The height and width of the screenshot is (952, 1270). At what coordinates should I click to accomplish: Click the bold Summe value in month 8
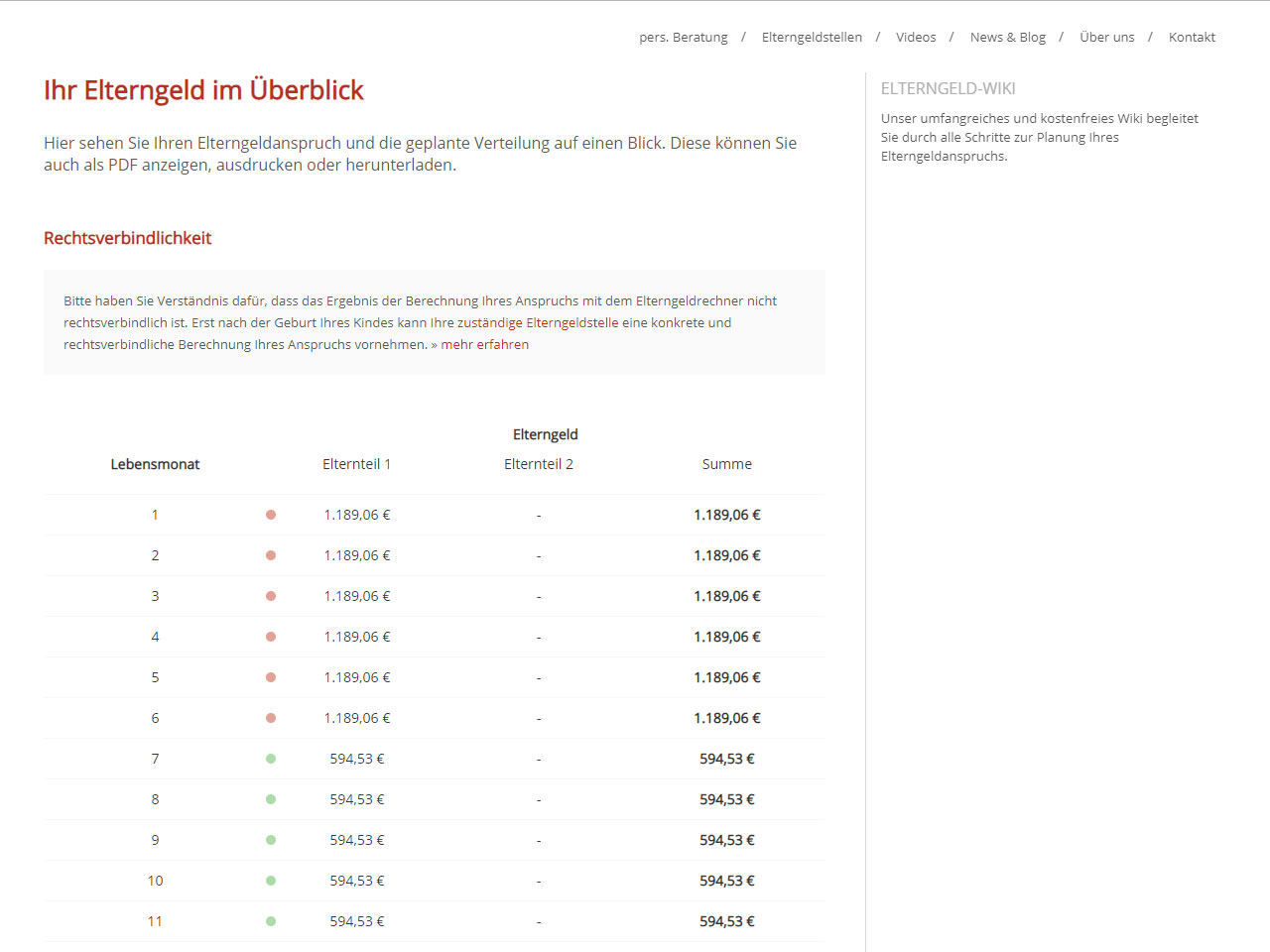727,799
